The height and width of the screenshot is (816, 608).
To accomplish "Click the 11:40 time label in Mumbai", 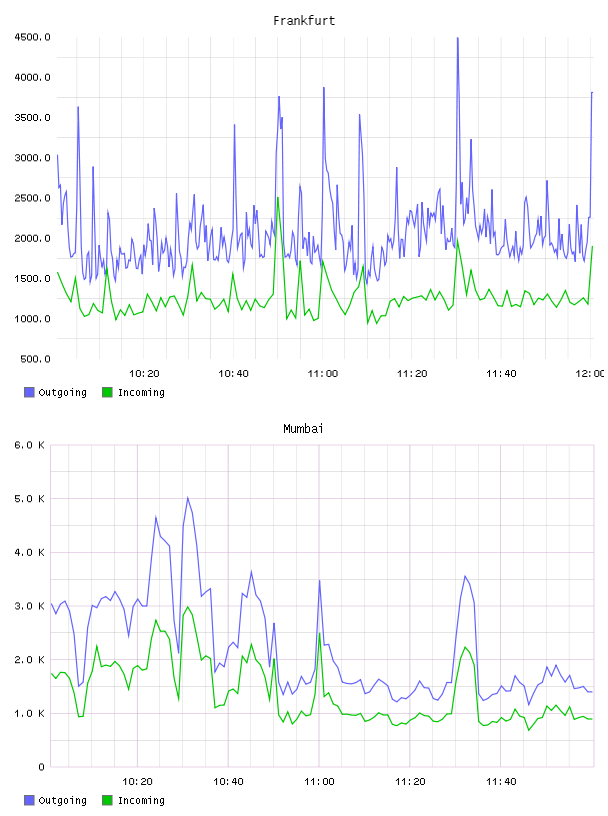I will pyautogui.click(x=501, y=782).
